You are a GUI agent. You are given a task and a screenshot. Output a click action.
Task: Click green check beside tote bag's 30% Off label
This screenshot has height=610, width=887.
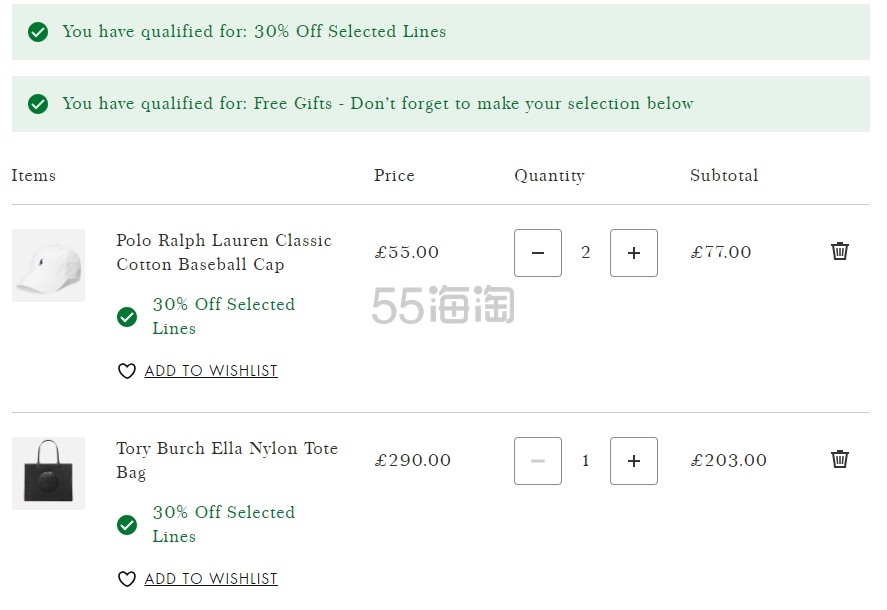[x=127, y=525]
